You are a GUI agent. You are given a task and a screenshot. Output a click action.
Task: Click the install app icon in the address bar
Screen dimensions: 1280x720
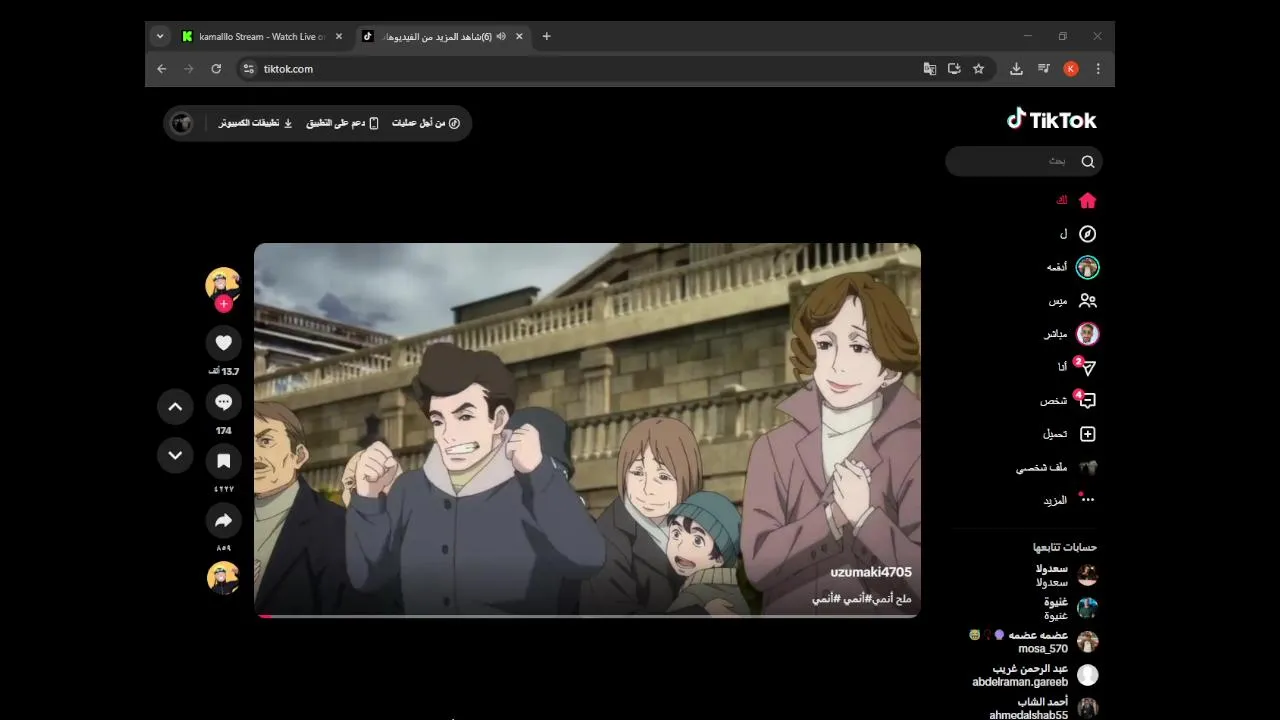[x=954, y=69]
